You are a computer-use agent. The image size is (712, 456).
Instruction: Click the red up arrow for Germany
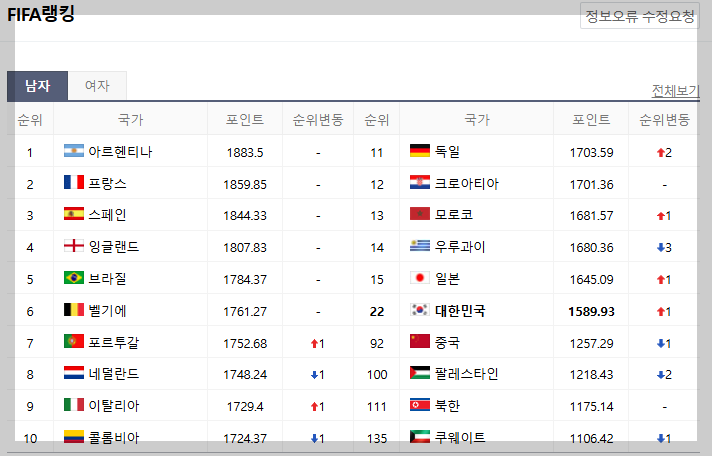661,153
